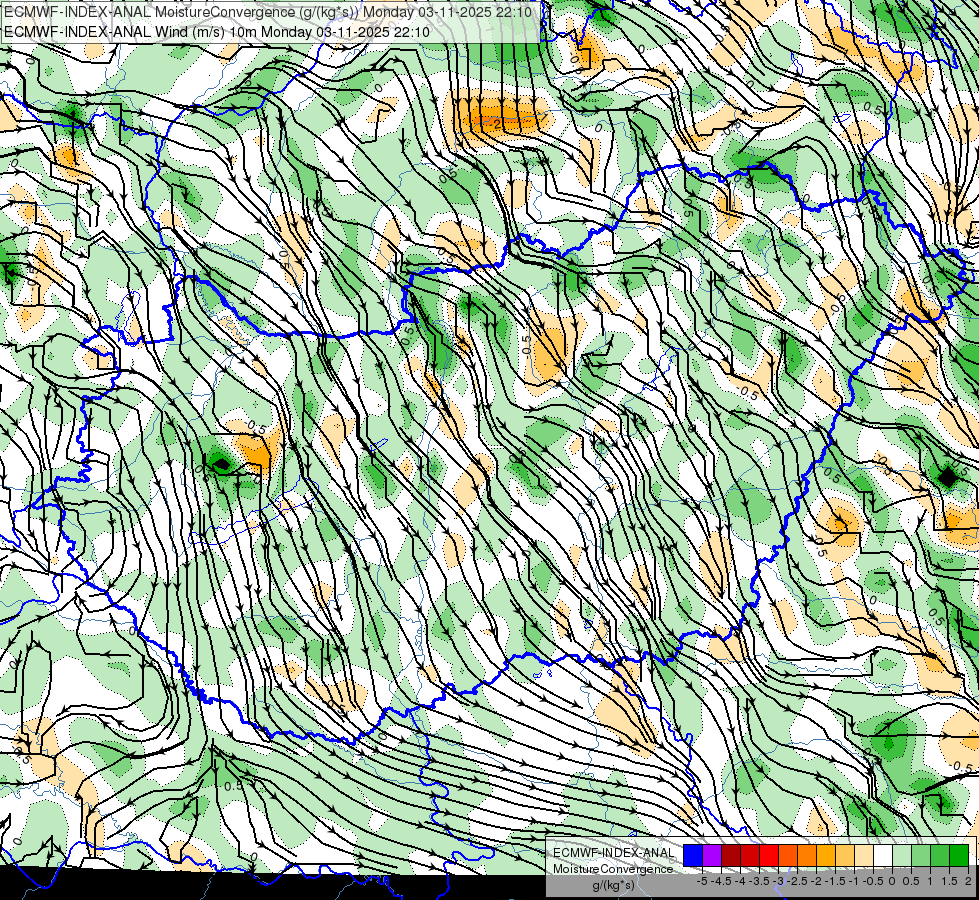Select the darkest green swatch between 1.5 and 2
The height and width of the screenshot is (900, 979).
pos(959,855)
